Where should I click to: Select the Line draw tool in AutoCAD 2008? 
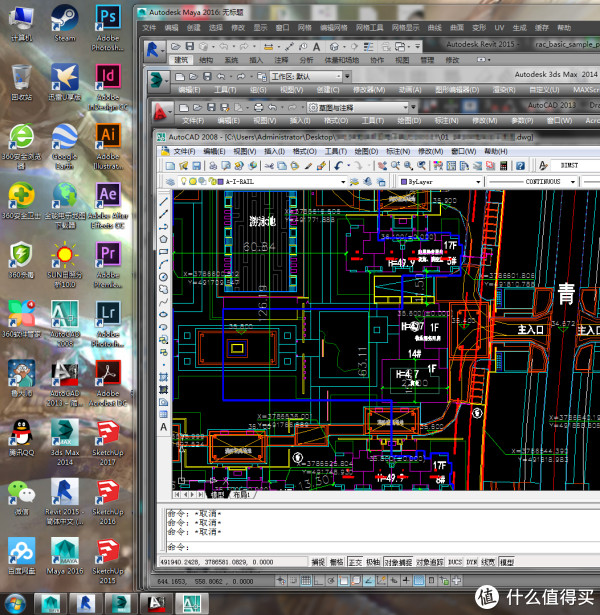(x=164, y=202)
